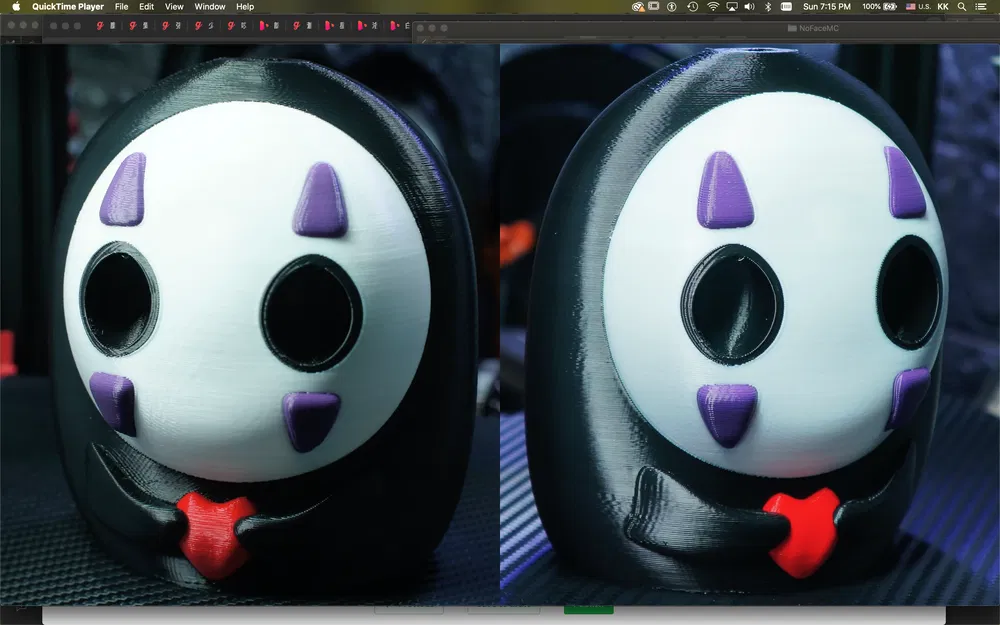Click the green button at the bottom
The image size is (1000, 625).
pyautogui.click(x=588, y=610)
